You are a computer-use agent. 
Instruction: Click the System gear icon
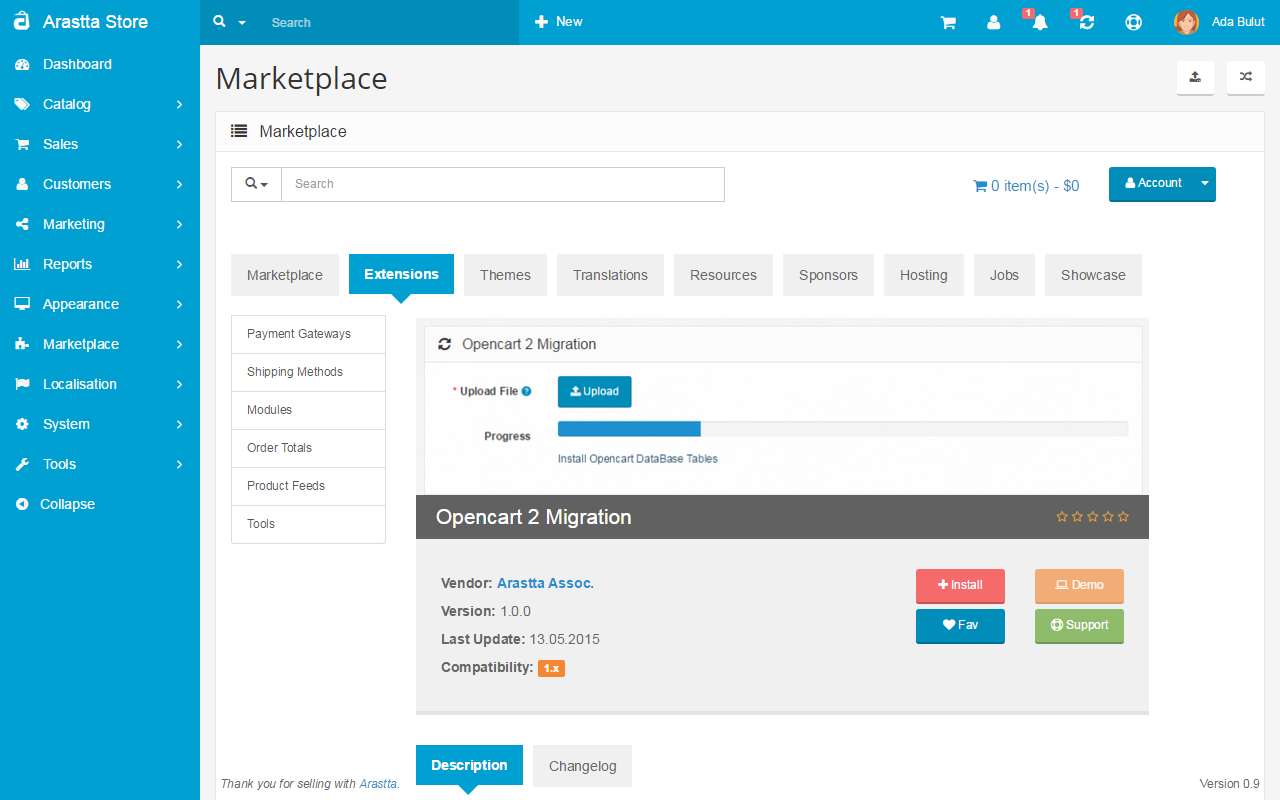pyautogui.click(x=22, y=424)
